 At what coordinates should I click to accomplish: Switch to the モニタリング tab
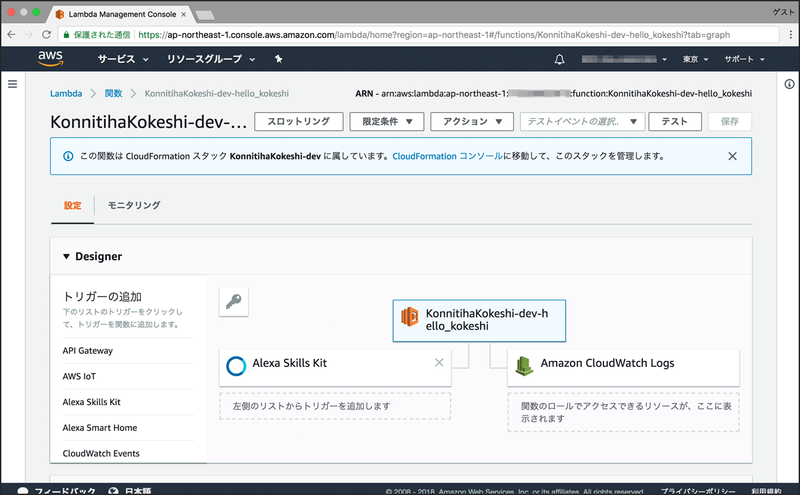pyautogui.click(x=134, y=205)
